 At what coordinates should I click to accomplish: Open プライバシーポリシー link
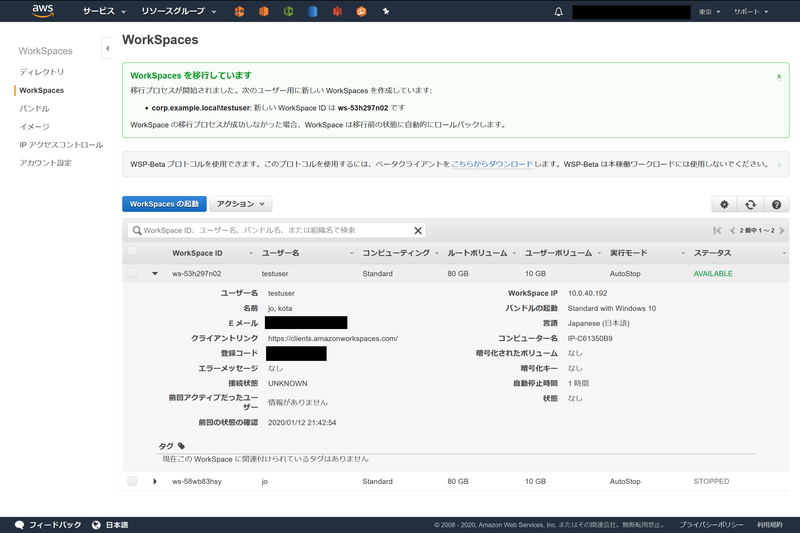point(711,525)
